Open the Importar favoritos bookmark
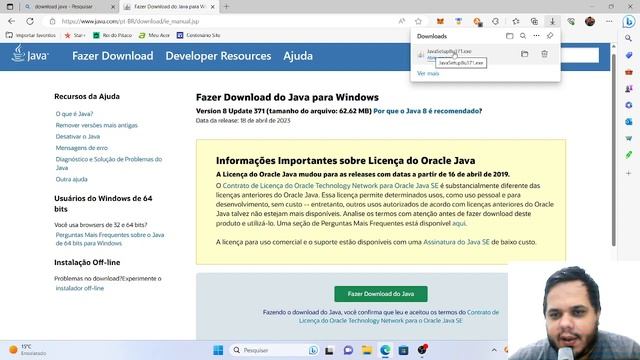 point(31,36)
